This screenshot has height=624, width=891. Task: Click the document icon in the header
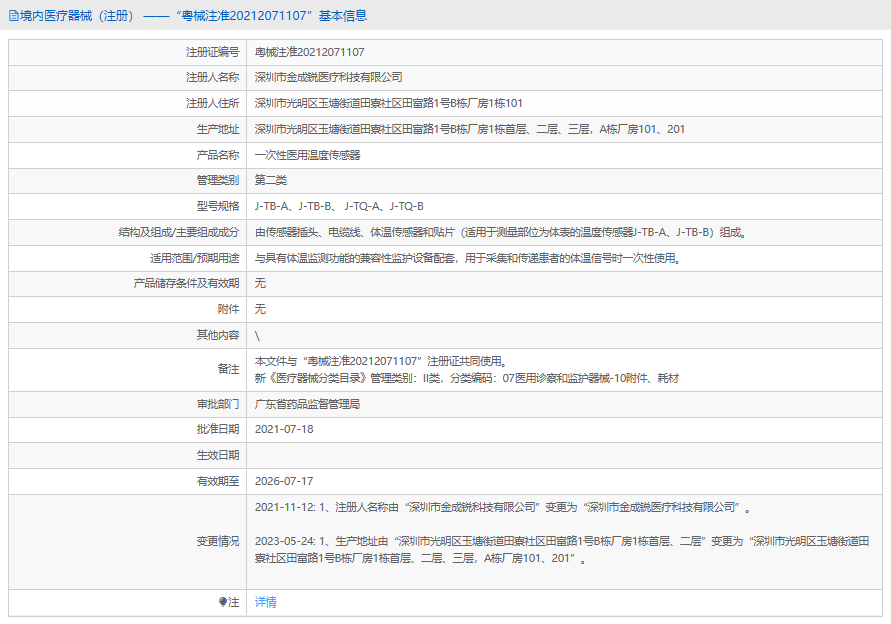pyautogui.click(x=14, y=16)
